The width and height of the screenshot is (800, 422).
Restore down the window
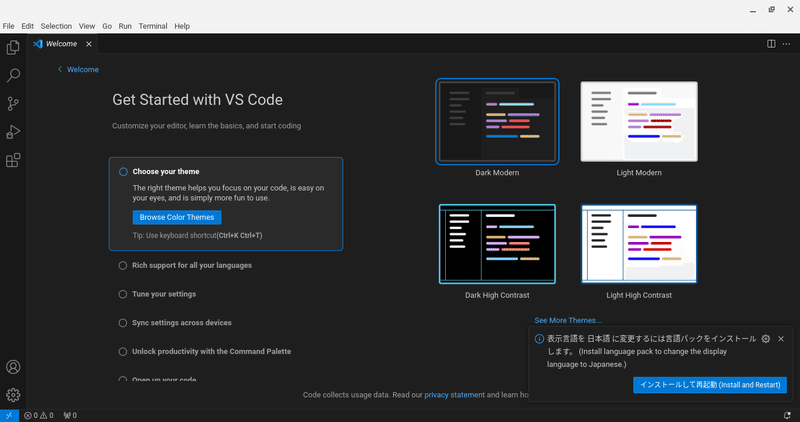click(771, 10)
